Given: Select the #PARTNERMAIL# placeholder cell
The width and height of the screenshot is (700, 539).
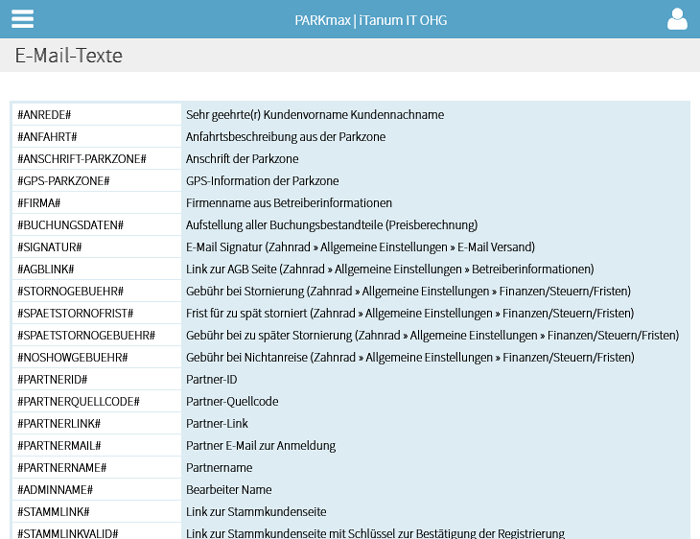Looking at the screenshot, I should click(x=96, y=446).
